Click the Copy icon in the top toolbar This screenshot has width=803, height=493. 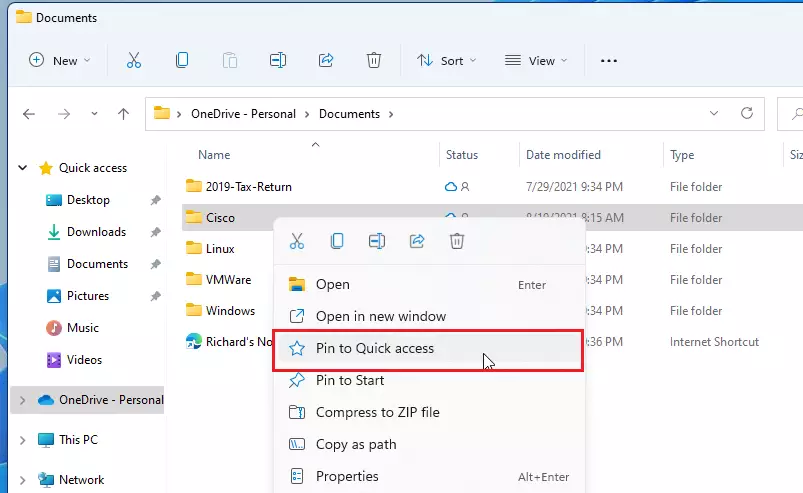(182, 60)
